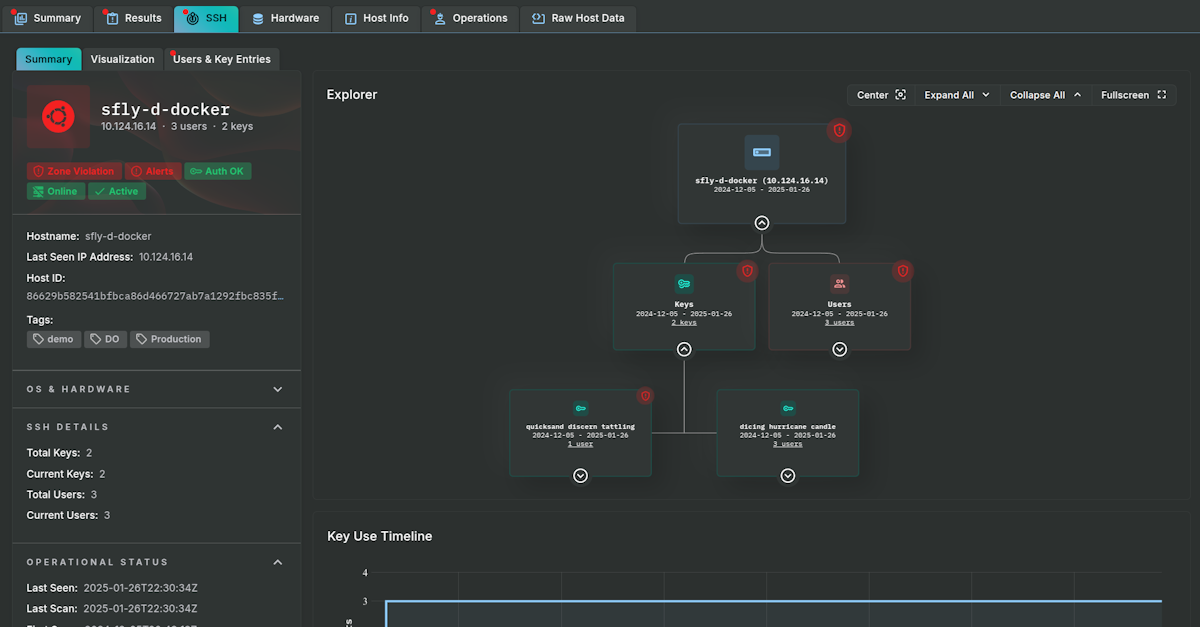Click the Keys node key icon
Image resolution: width=1200 pixels, height=627 pixels.
pyautogui.click(x=684, y=283)
